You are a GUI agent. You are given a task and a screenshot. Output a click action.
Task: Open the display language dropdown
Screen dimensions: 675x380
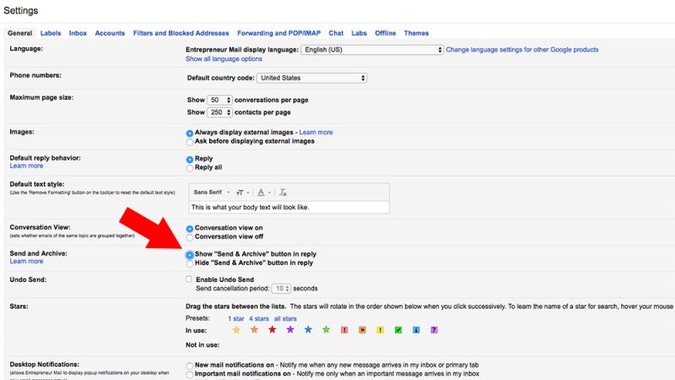372,50
